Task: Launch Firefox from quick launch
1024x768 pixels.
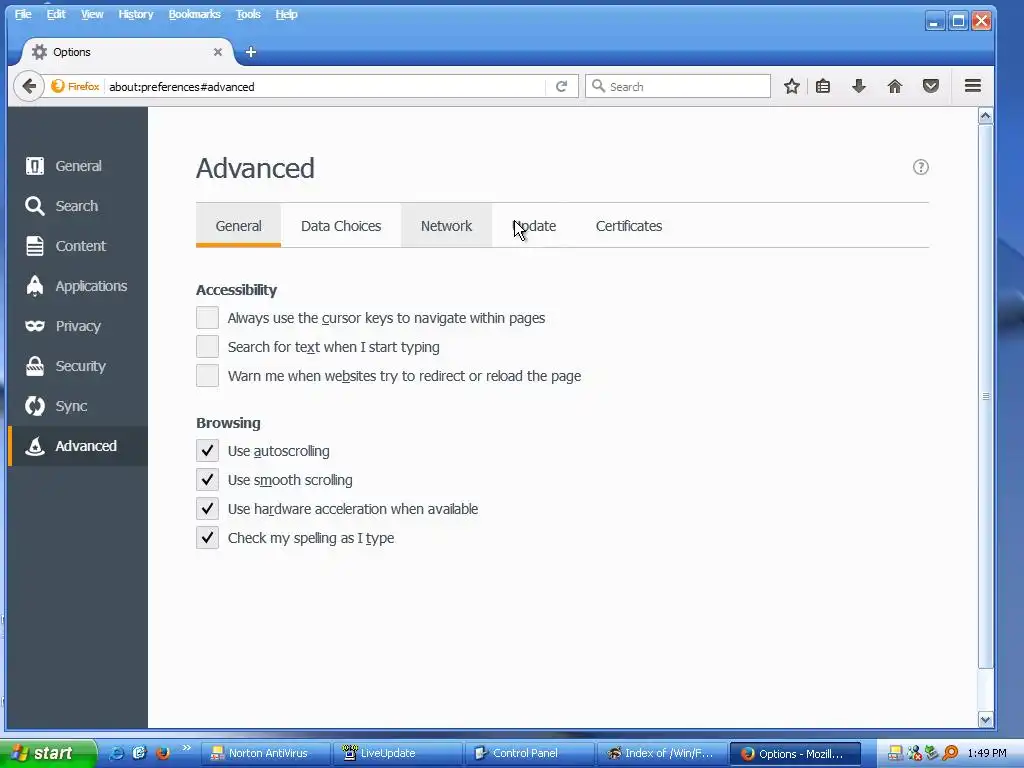Action: click(x=163, y=753)
